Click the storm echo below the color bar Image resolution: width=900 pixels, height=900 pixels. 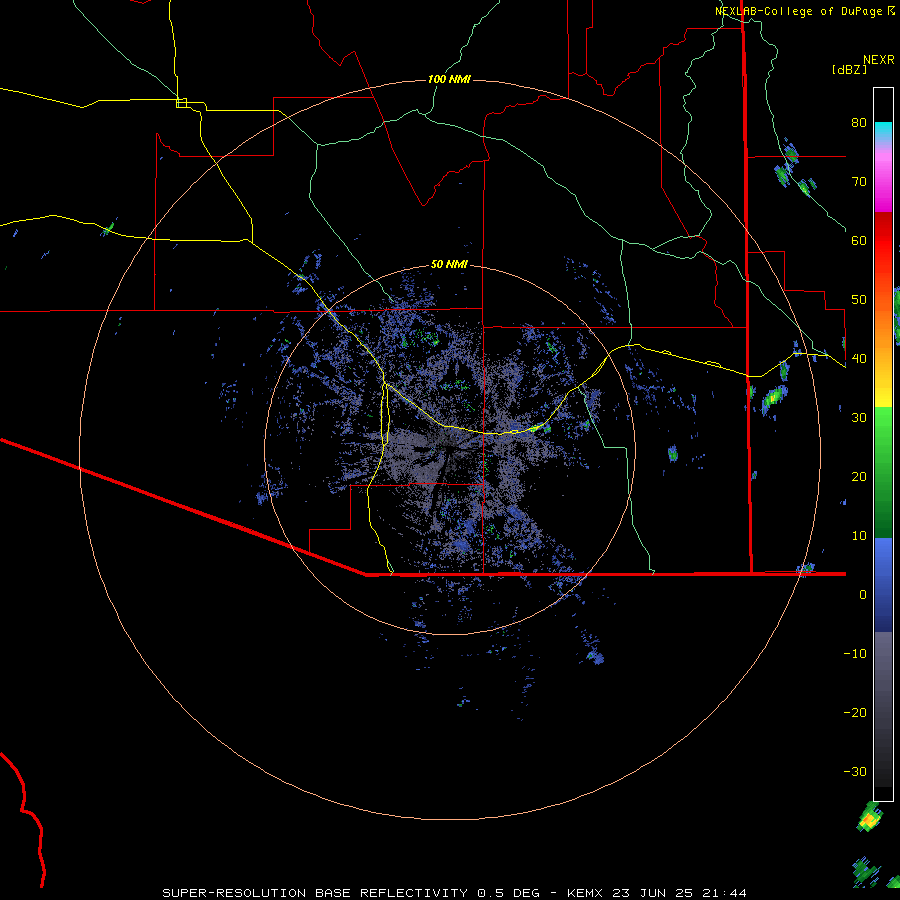coord(870,818)
